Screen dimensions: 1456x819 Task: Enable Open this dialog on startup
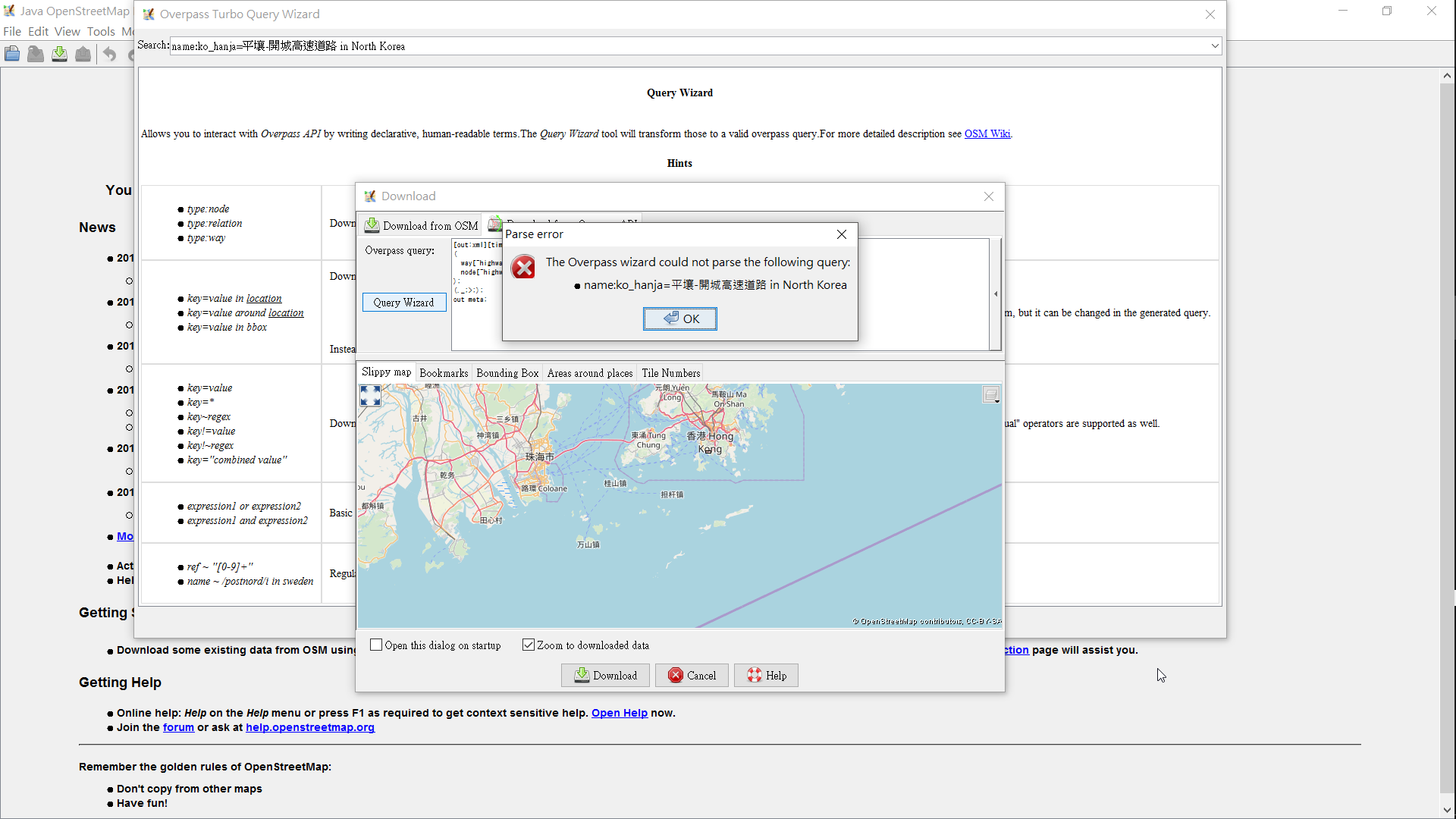(x=376, y=645)
